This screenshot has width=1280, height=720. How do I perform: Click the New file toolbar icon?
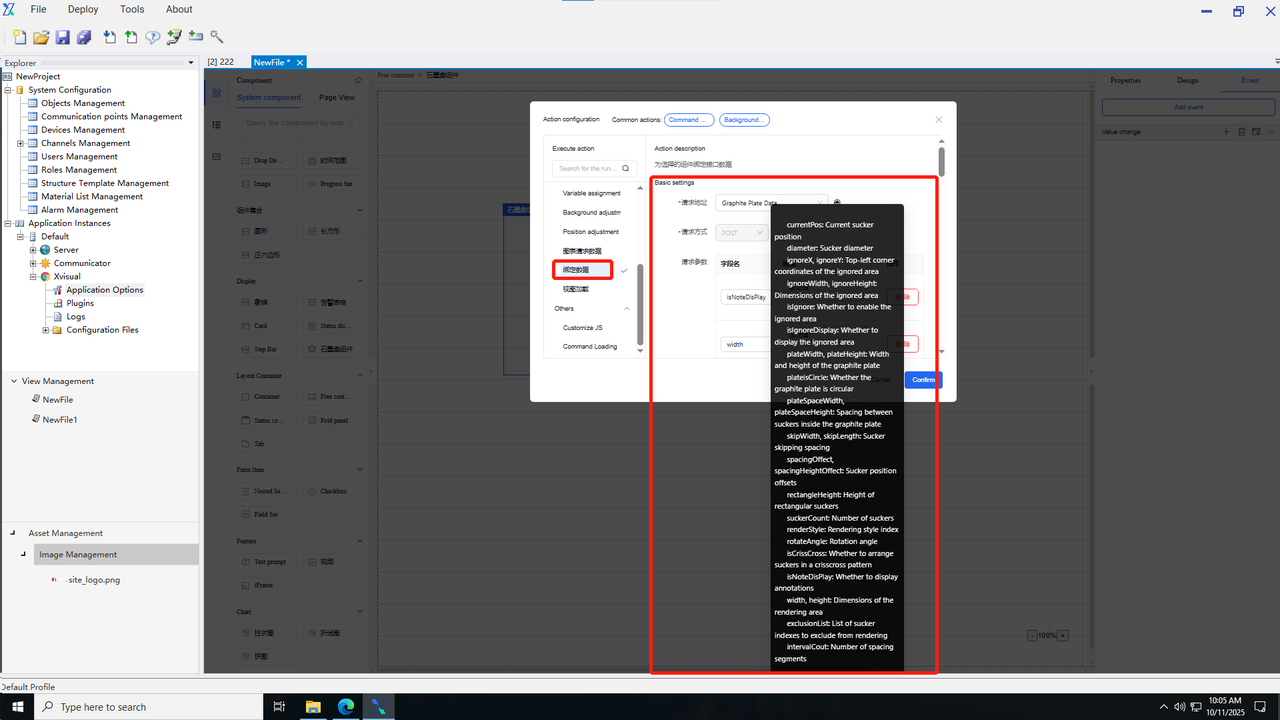coord(19,37)
